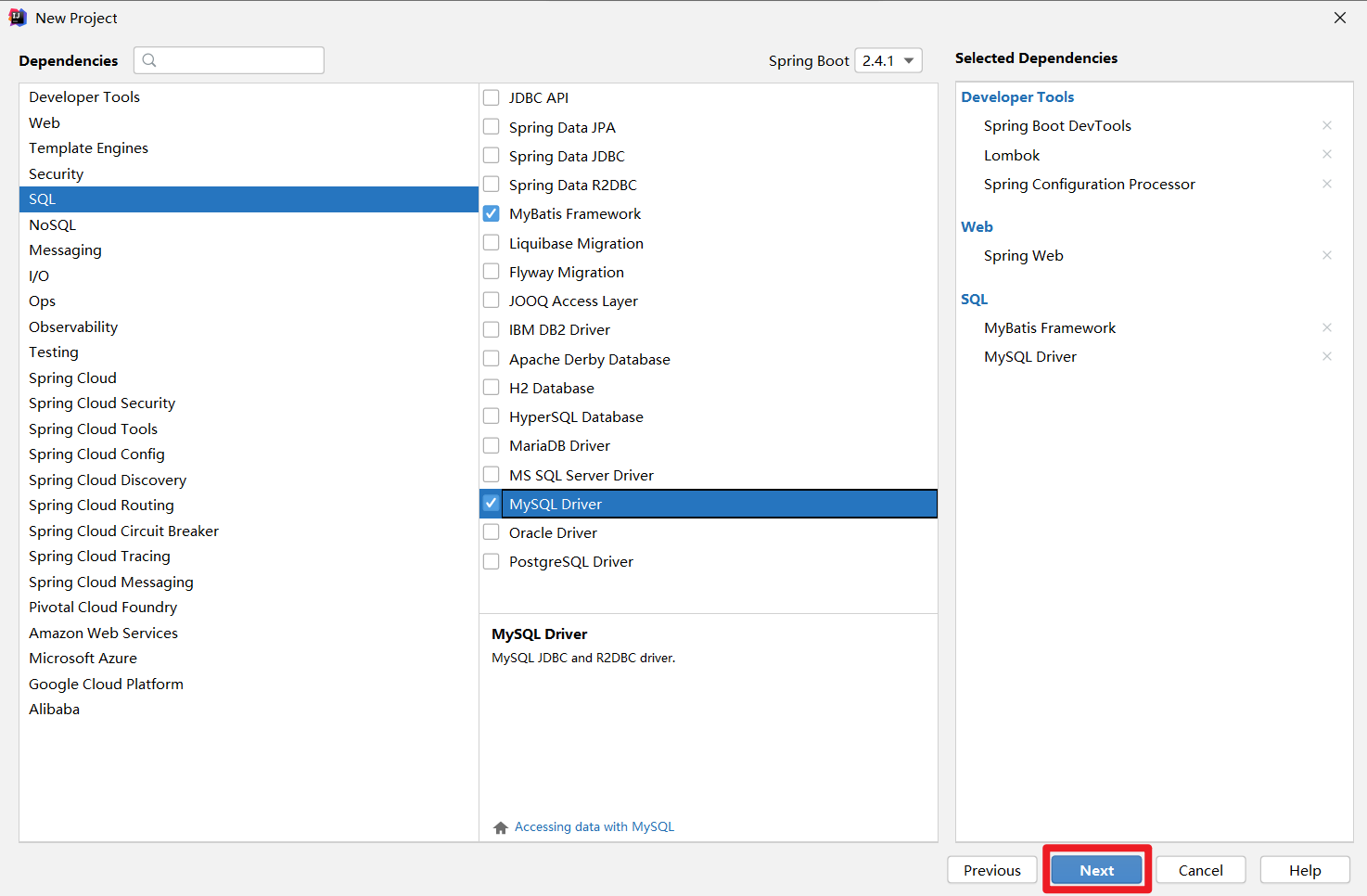Screen dimensions: 1367x896
Task: Enable MariaDB Driver checkbox
Action: (x=492, y=445)
